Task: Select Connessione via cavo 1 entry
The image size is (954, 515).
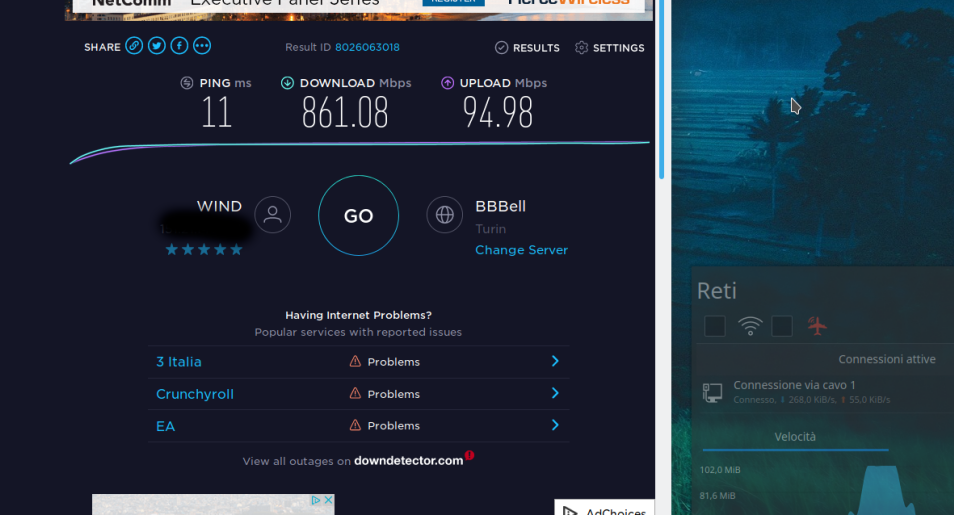Action: [825, 393]
